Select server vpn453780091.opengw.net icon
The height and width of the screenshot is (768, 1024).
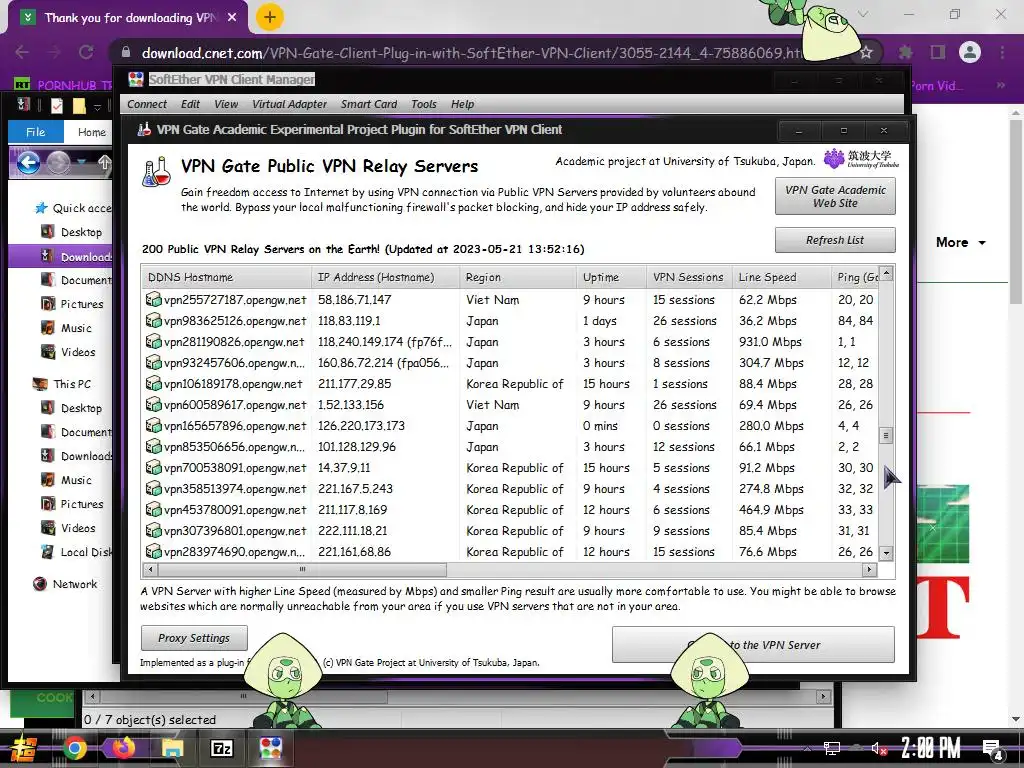pyautogui.click(x=153, y=509)
